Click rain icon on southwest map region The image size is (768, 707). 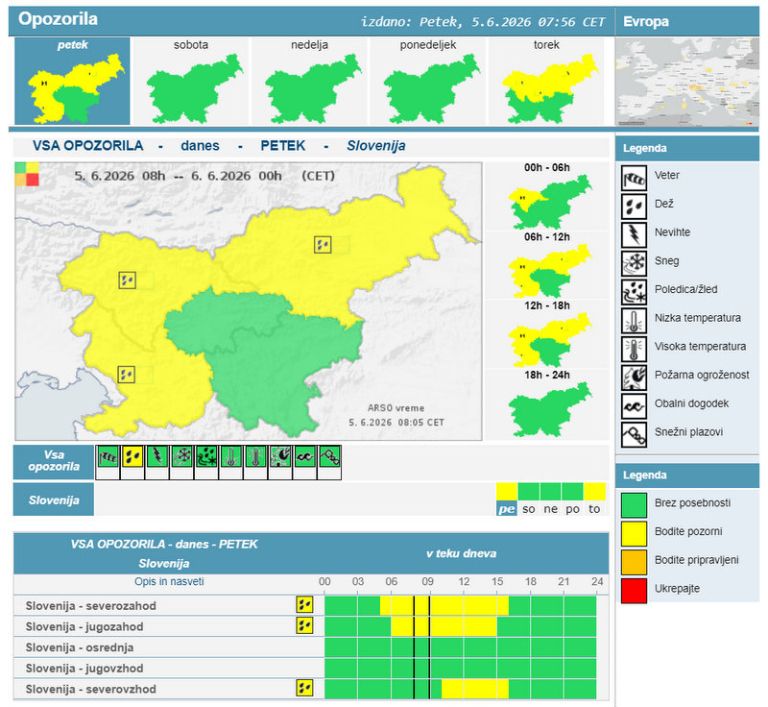pyautogui.click(x=126, y=375)
